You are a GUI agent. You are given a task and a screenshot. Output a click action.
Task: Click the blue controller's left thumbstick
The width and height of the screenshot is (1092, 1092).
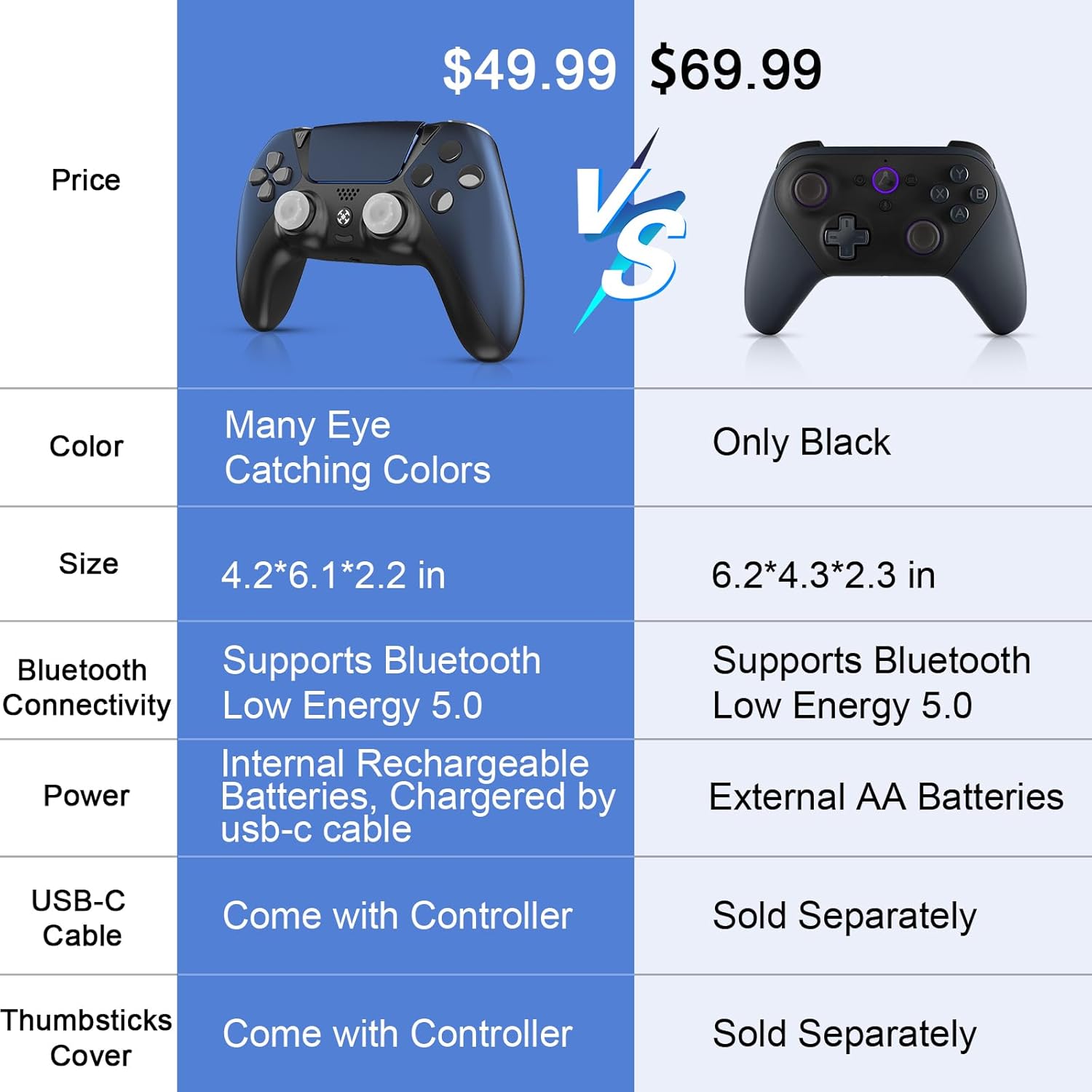[x=294, y=211]
